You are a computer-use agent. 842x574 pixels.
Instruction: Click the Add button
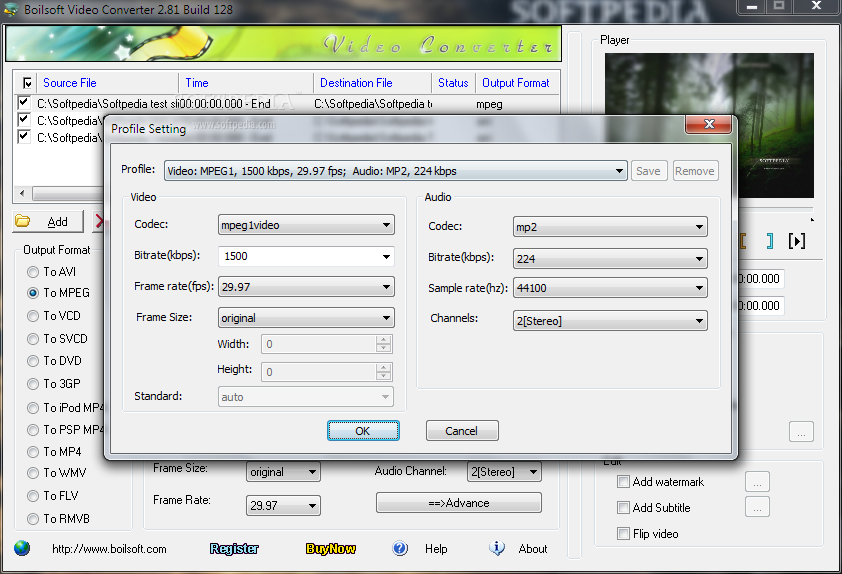coord(48,221)
